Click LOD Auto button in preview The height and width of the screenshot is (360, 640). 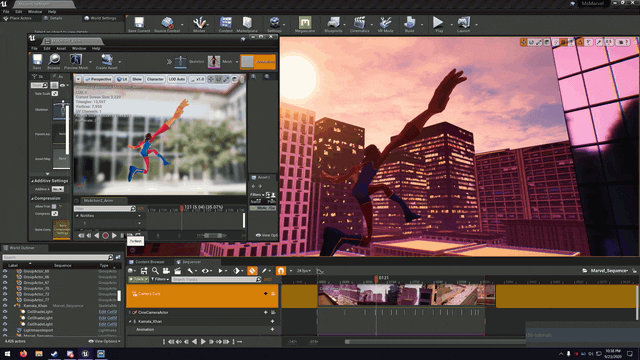[177, 79]
